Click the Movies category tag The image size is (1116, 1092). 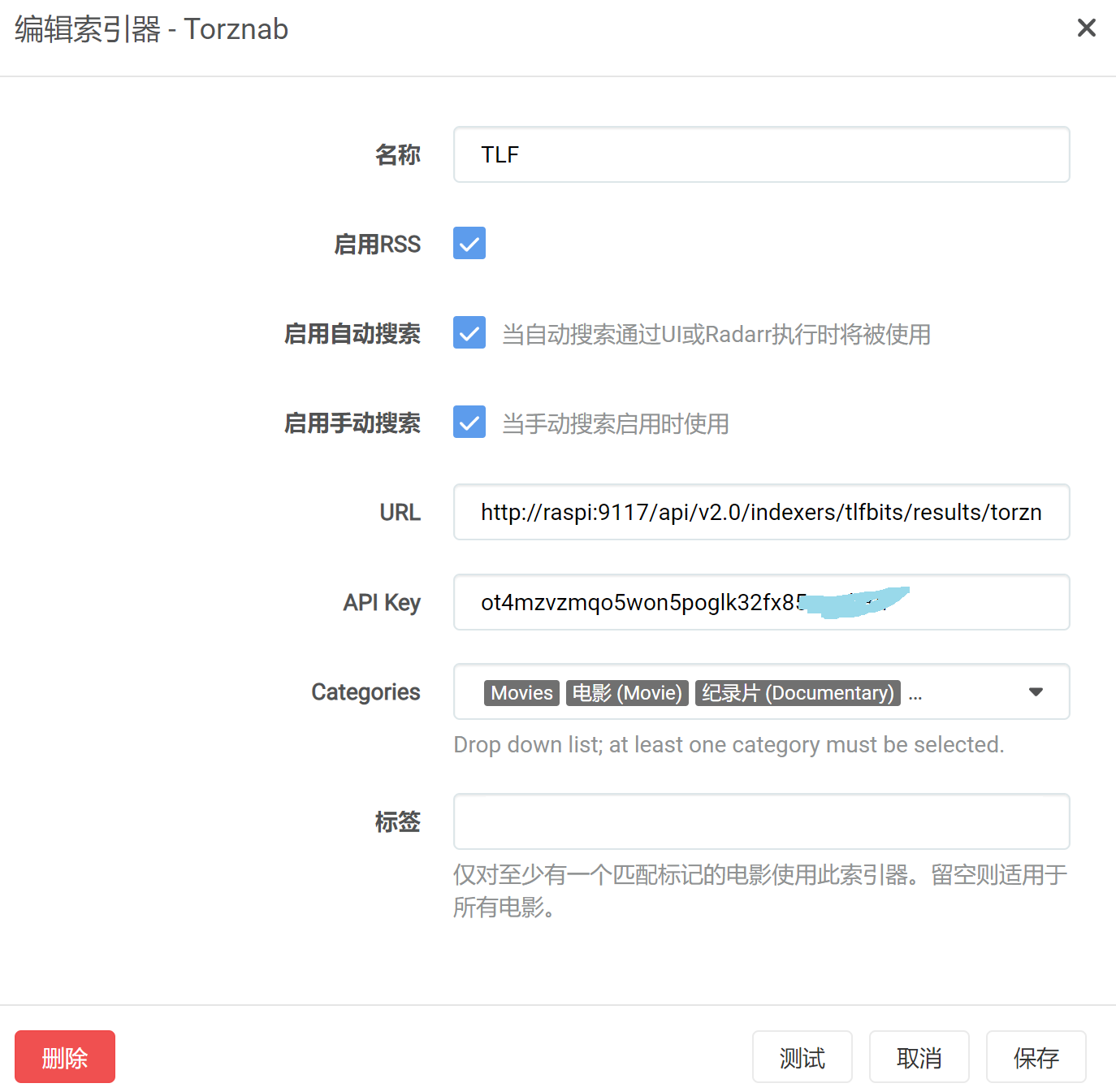[521, 693]
